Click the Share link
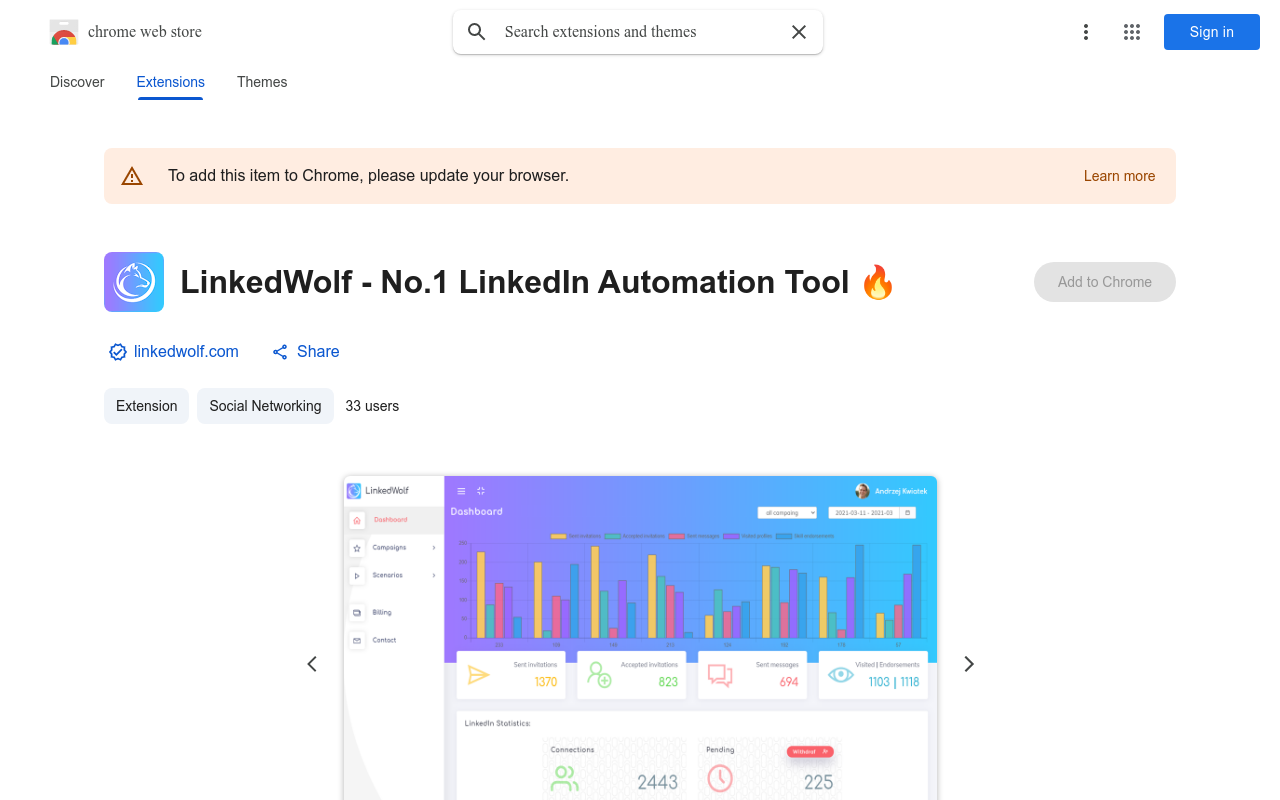The width and height of the screenshot is (1280, 800). (318, 352)
